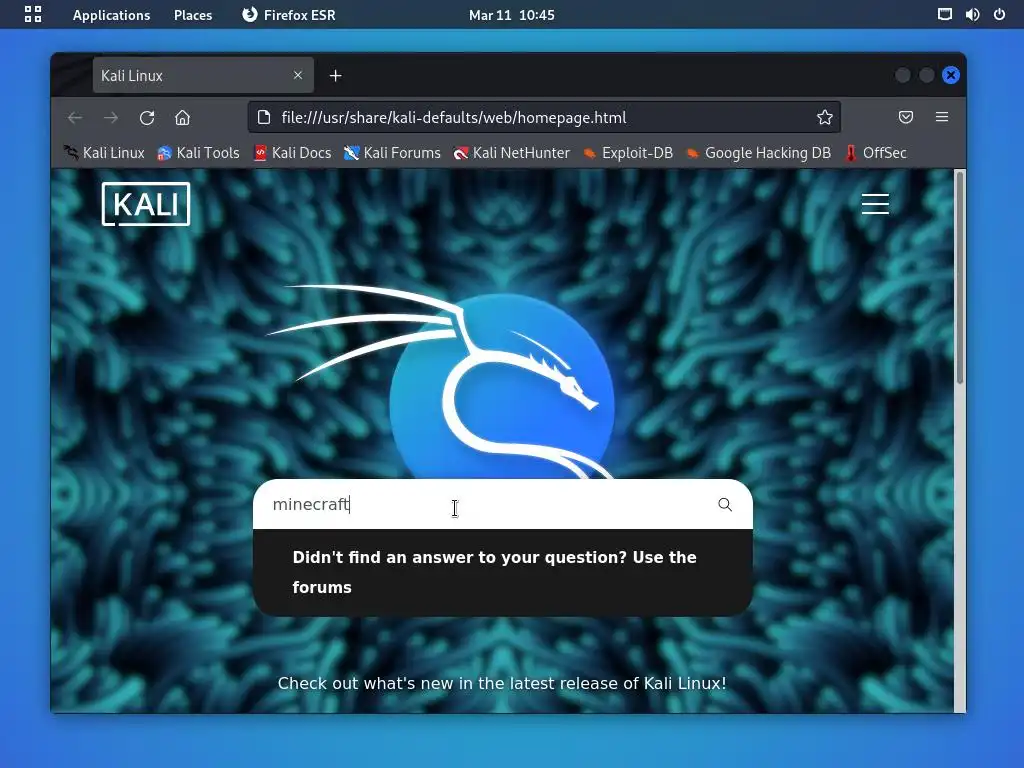Open the Save to Pocket icon
The image size is (1024, 768).
906,118
